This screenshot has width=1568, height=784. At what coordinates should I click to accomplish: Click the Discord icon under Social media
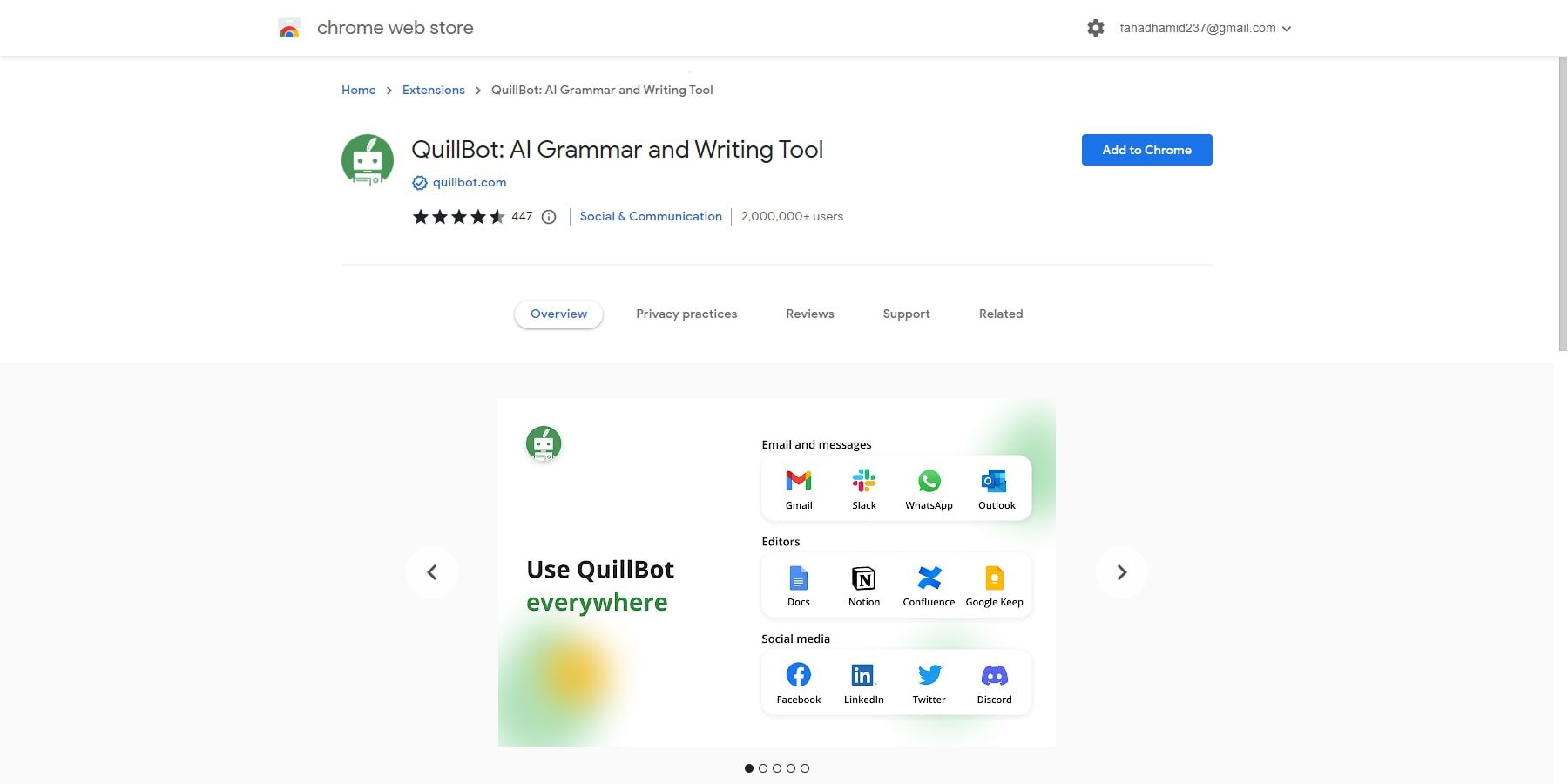pos(994,674)
